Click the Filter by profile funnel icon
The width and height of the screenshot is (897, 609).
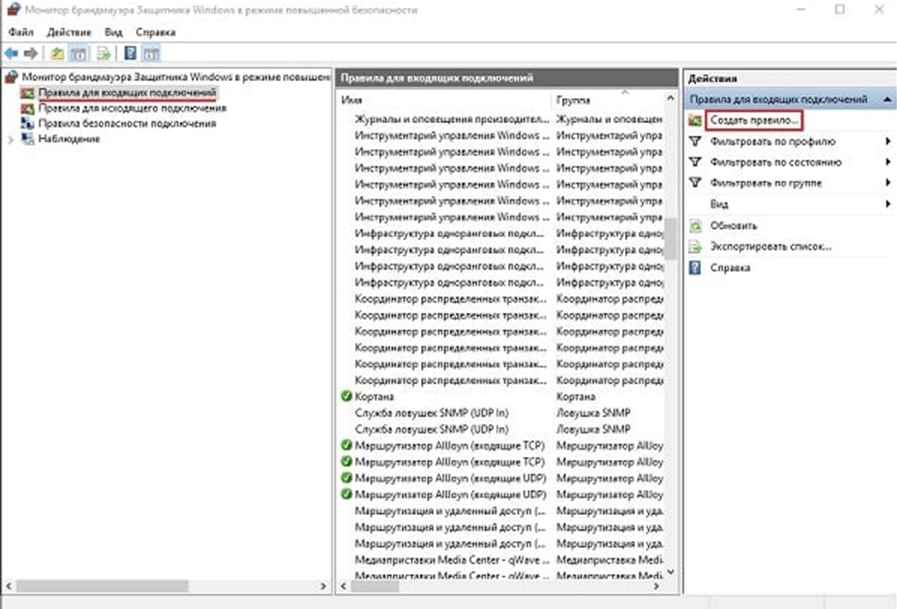coord(696,141)
